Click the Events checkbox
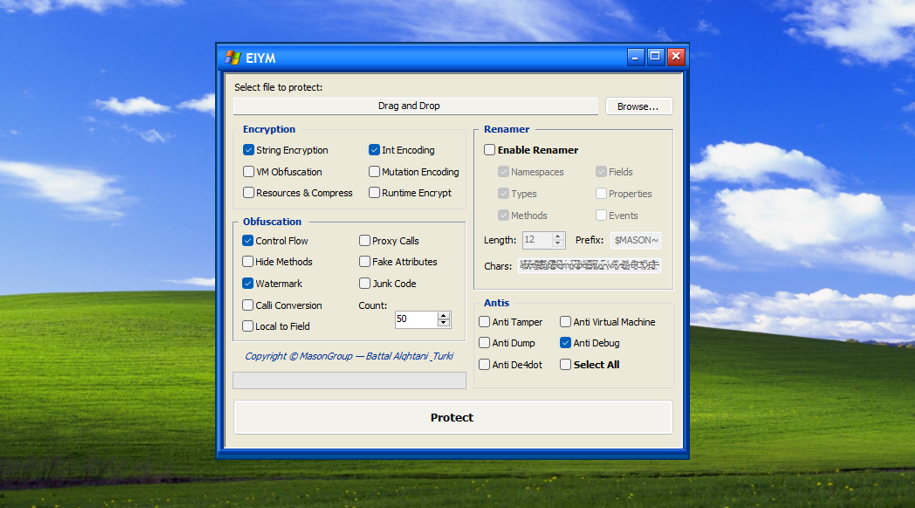The width and height of the screenshot is (915, 508). [601, 215]
